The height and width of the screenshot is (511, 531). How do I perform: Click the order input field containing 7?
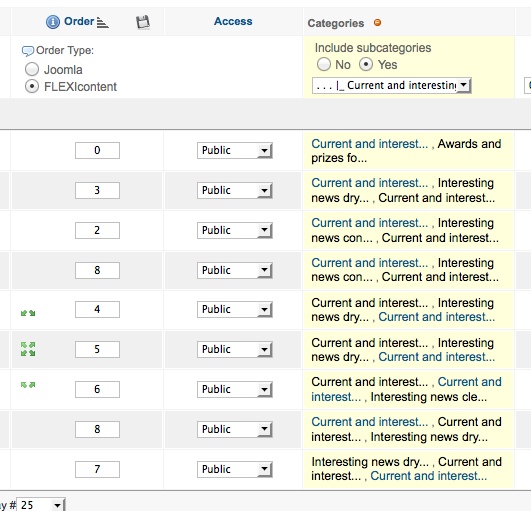[x=97, y=469]
